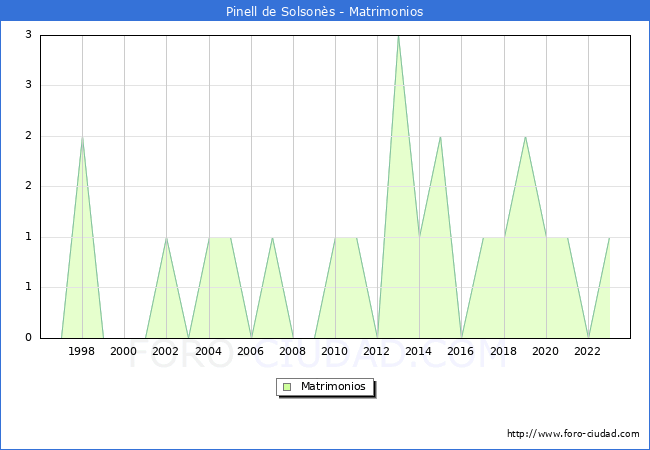Click the 2015 peak data point
This screenshot has height=450, width=650.
coord(440,137)
